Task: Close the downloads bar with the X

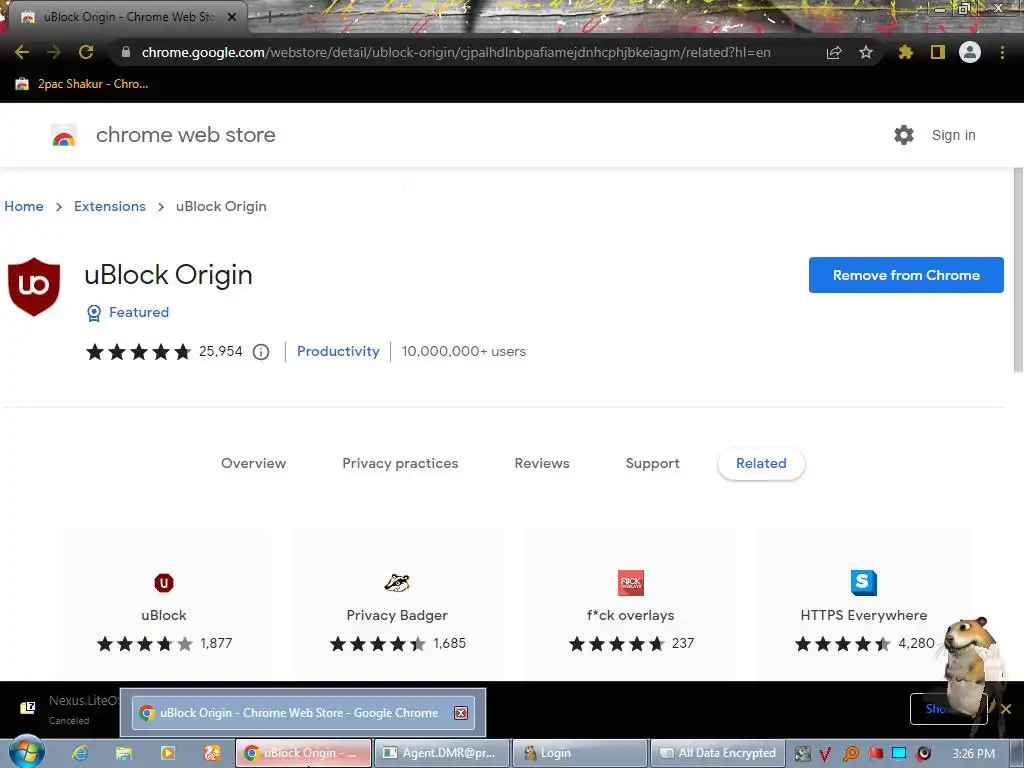Action: 1006,709
